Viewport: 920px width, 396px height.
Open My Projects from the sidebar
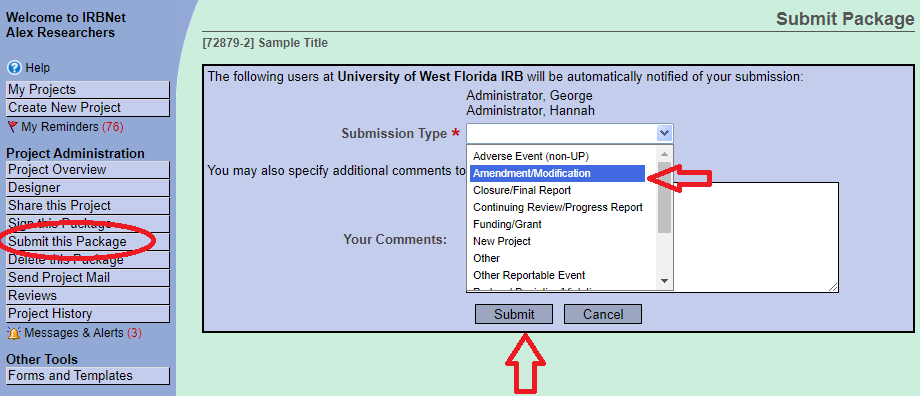point(88,90)
